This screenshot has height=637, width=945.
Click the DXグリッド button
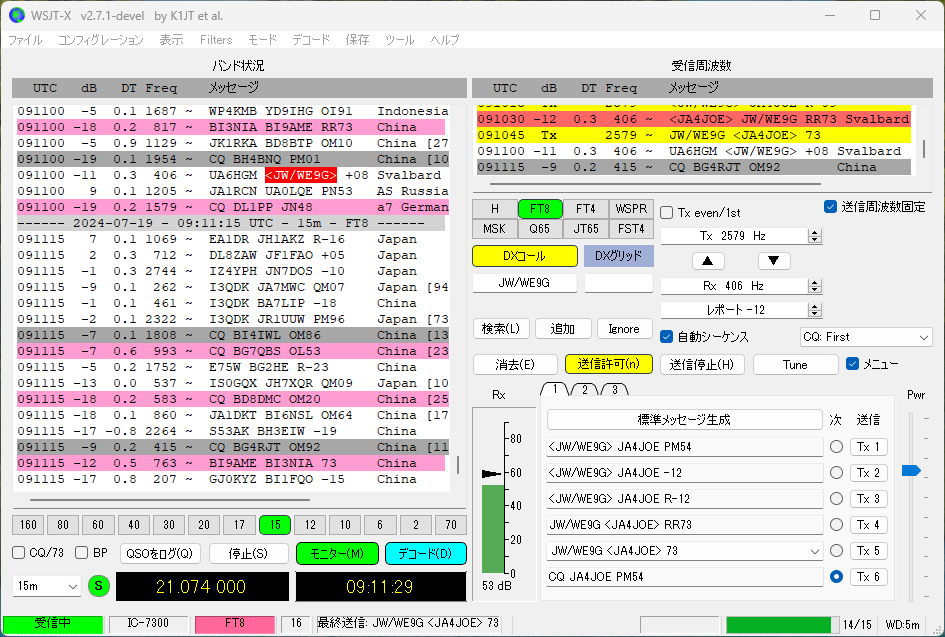click(x=619, y=256)
